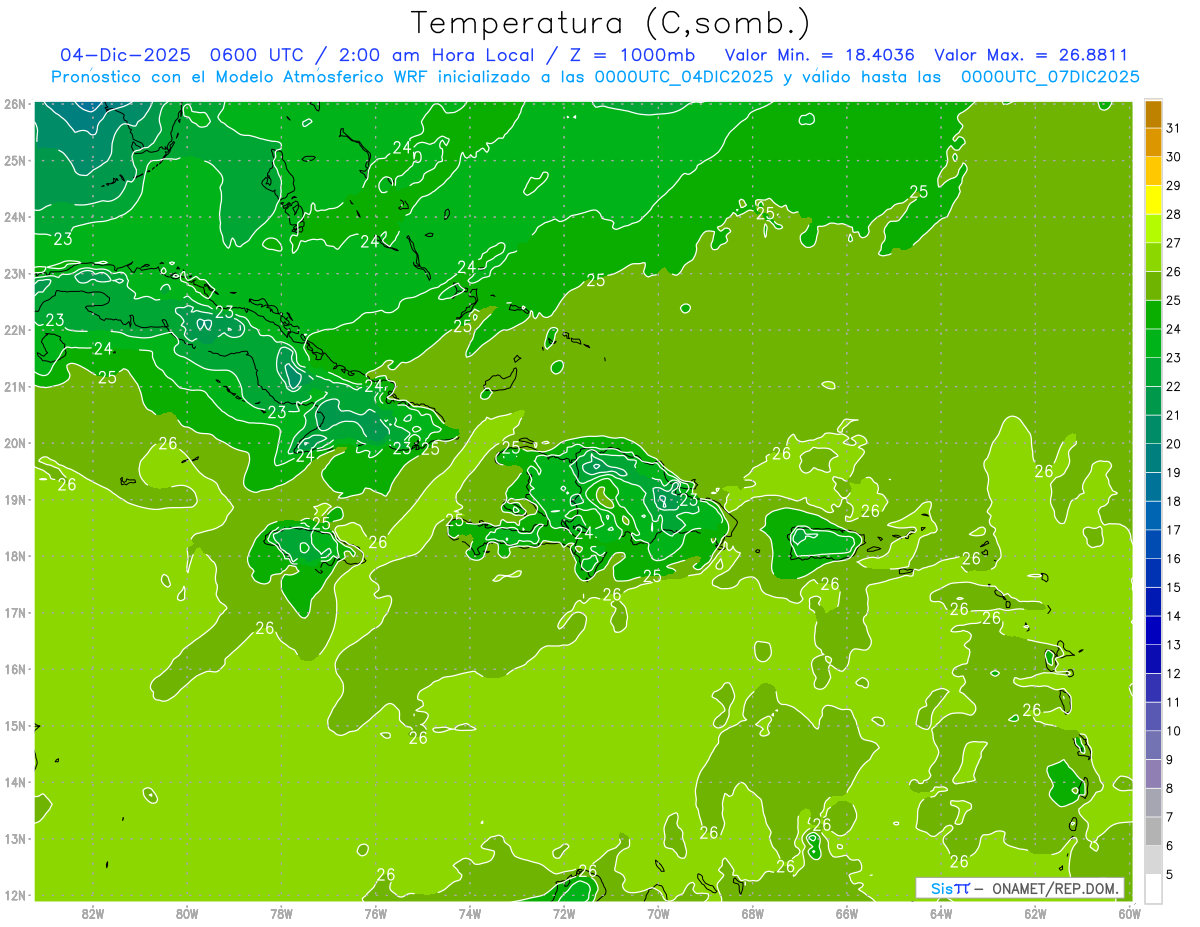
Task: Click the '0000UTC_07DIC2025' valid-until timestamp
Action: coord(1050,77)
